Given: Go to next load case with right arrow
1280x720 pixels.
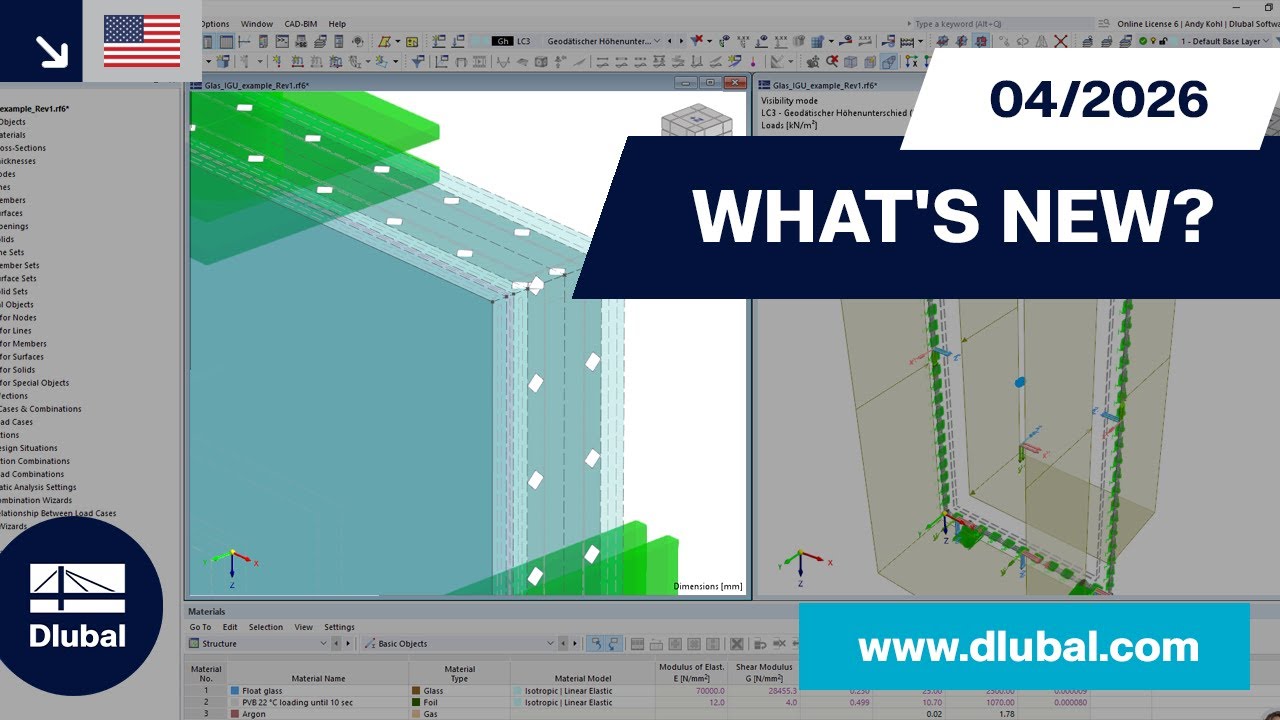Looking at the screenshot, I should coord(681,41).
